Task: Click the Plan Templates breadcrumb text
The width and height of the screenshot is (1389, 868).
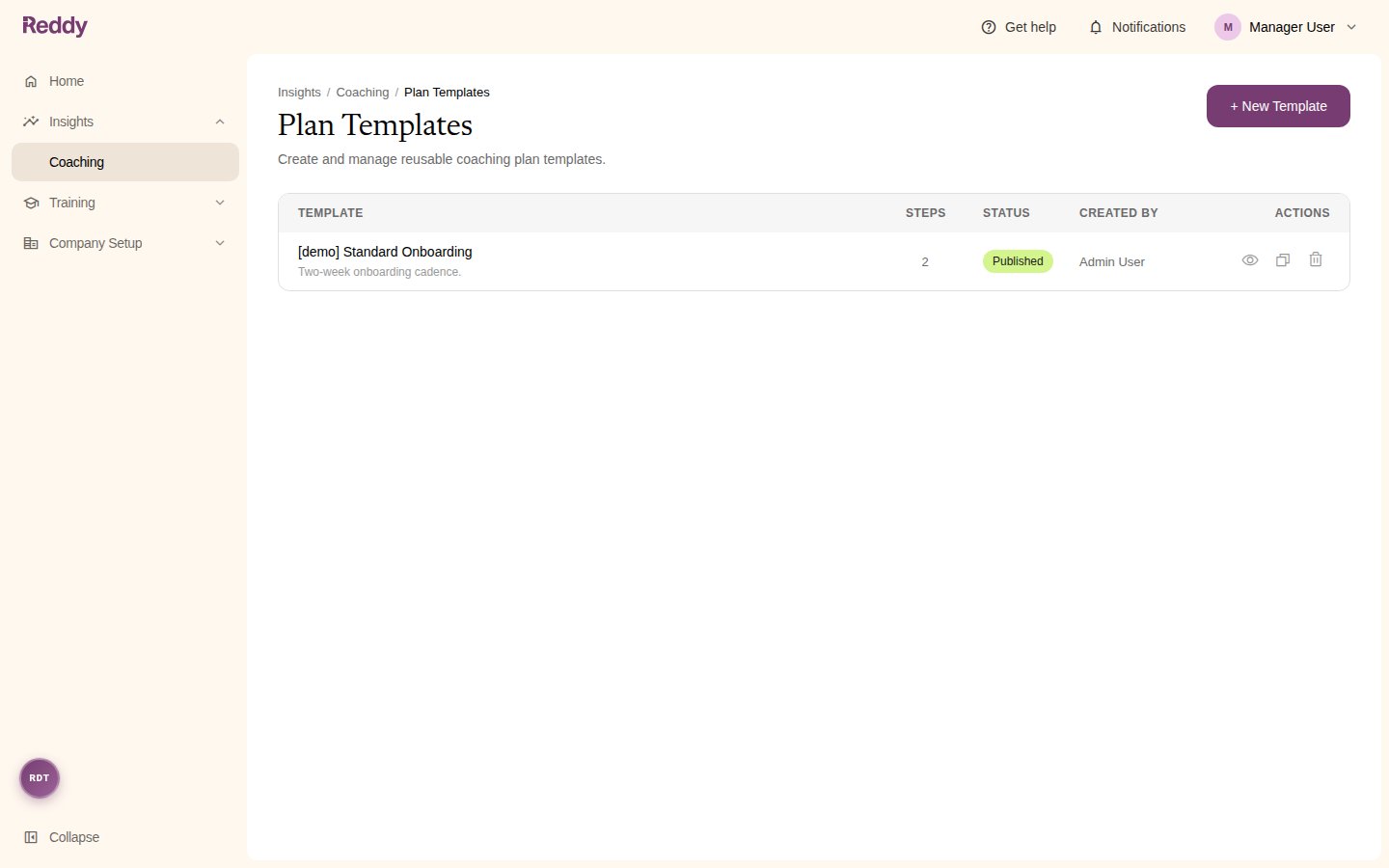Action: [x=447, y=93]
